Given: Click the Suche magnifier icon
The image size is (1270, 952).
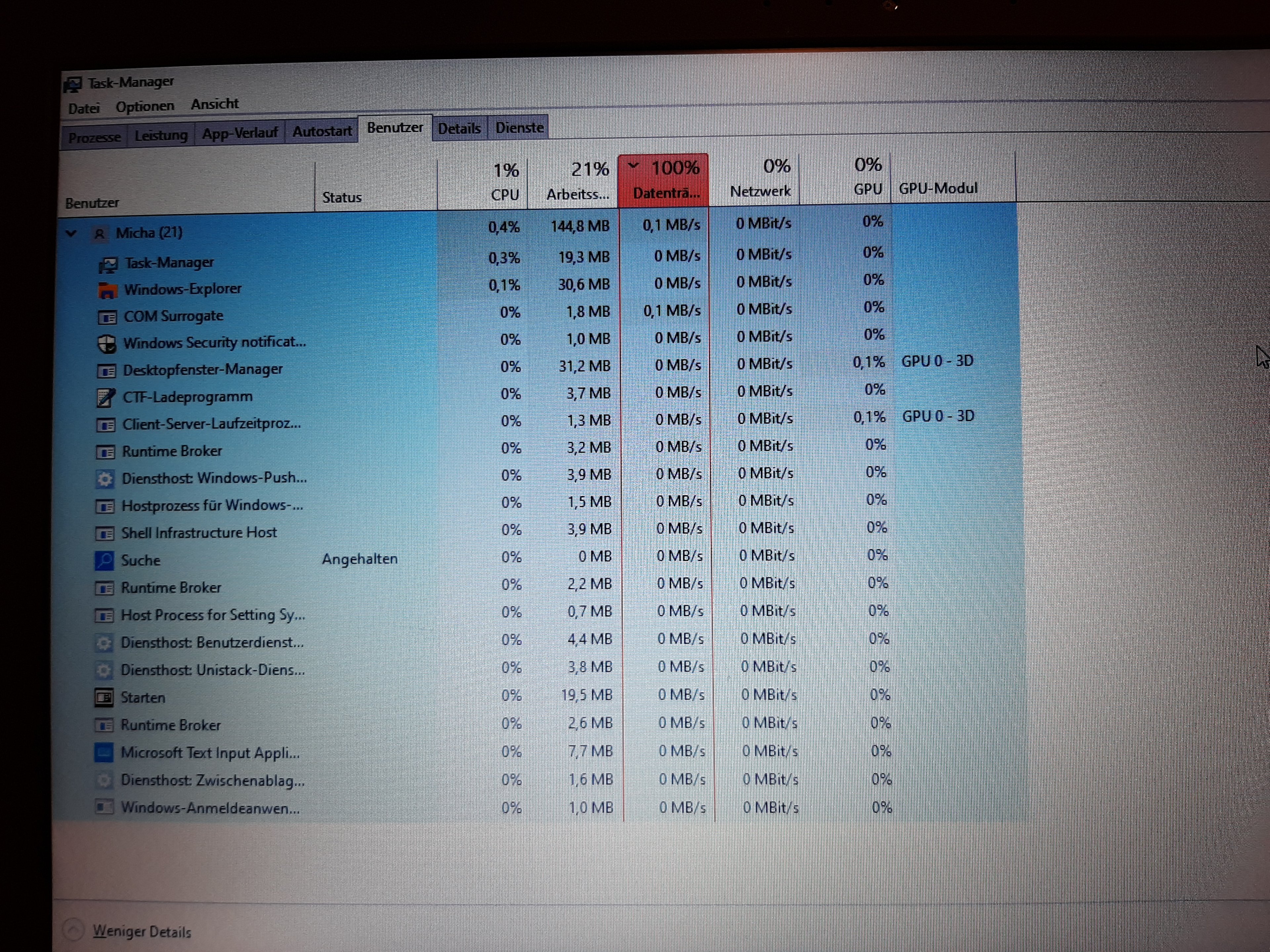Looking at the screenshot, I should coord(105,561).
